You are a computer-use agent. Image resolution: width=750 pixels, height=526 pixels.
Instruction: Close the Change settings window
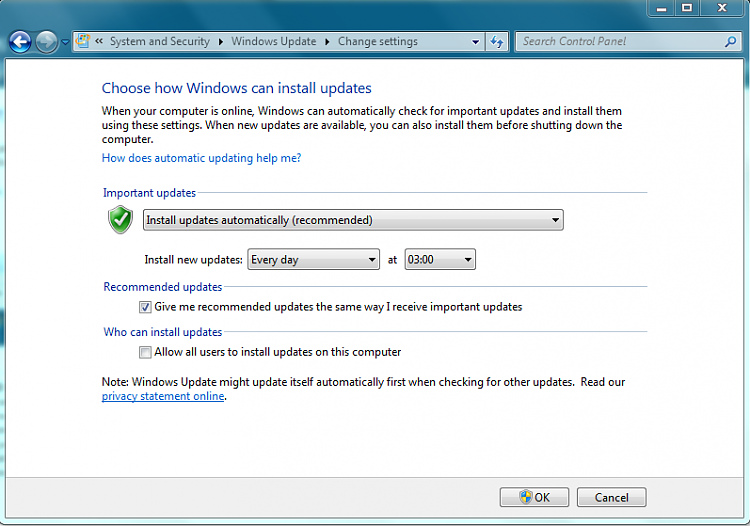[x=722, y=7]
